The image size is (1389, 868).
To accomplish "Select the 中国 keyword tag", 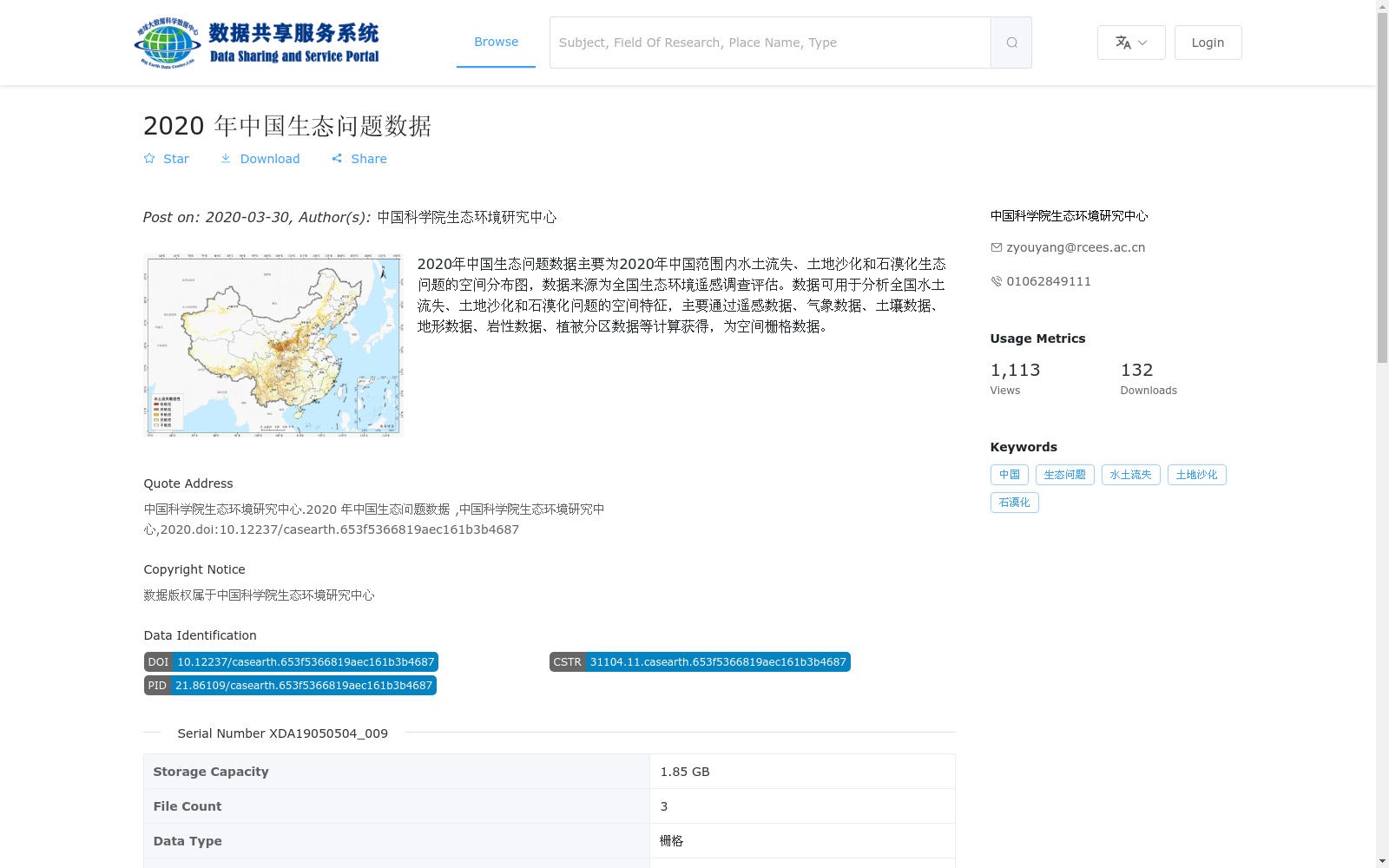I will click(x=1010, y=475).
